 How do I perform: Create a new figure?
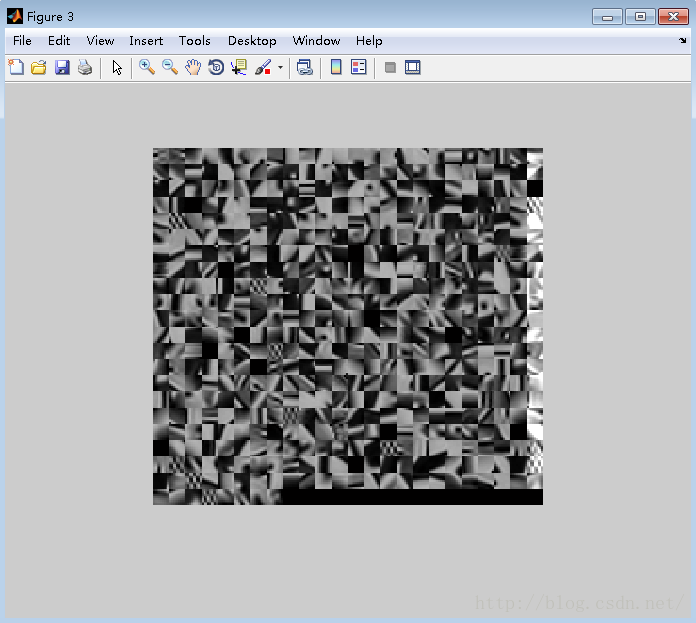[x=16, y=67]
